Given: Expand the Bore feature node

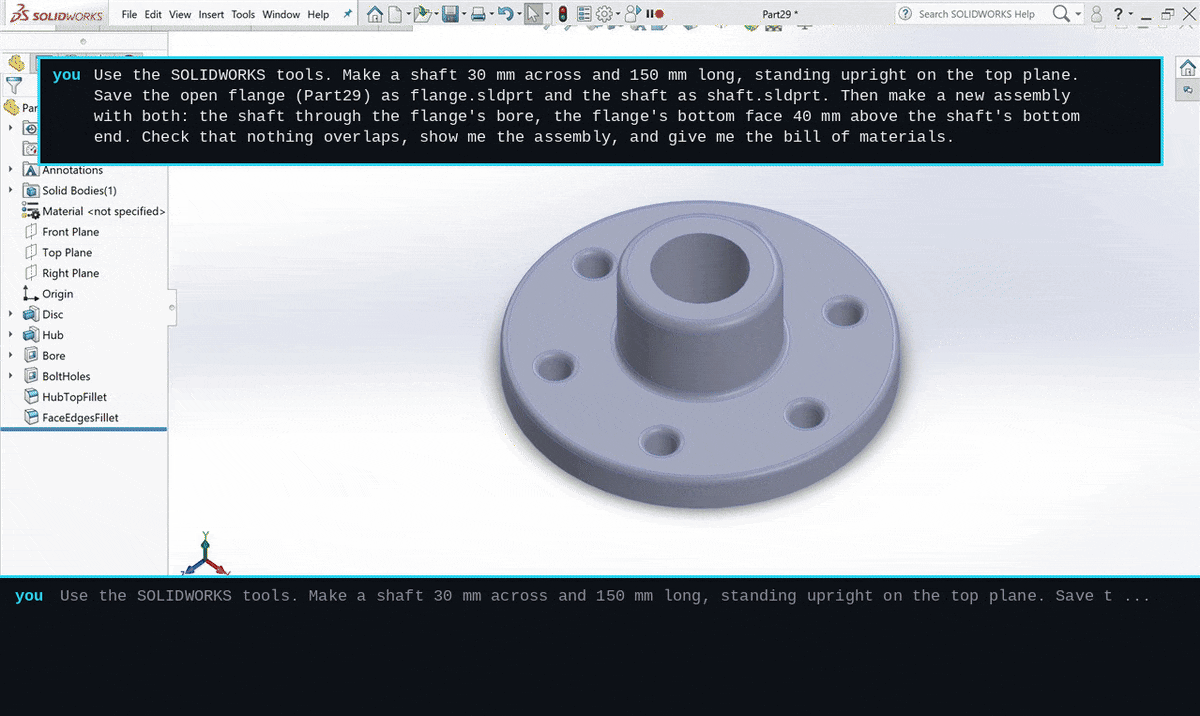Looking at the screenshot, I should tap(11, 355).
